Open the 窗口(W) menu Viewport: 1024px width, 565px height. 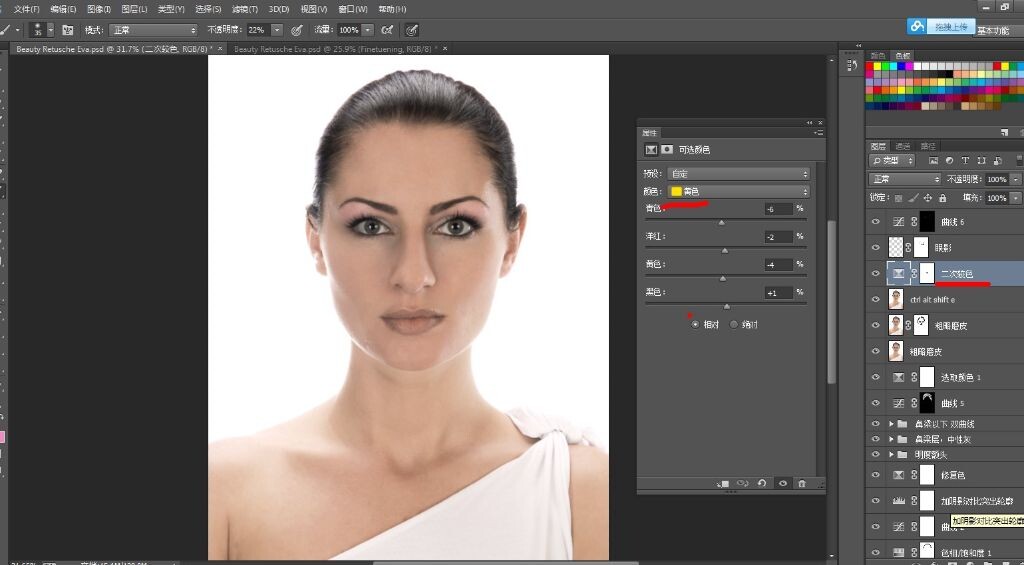(x=353, y=9)
